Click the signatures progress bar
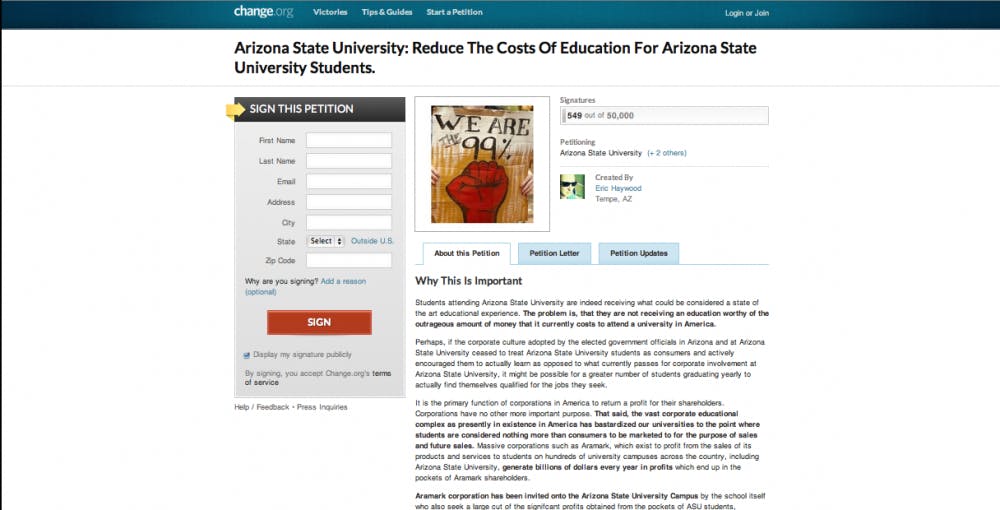Image resolution: width=1000 pixels, height=510 pixels. coord(664,116)
